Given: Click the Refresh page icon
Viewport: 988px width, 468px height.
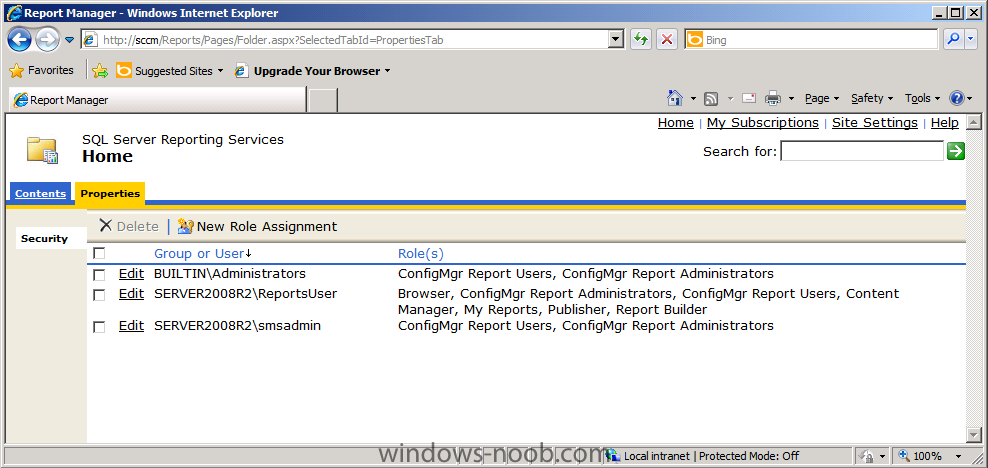Looking at the screenshot, I should [x=641, y=40].
